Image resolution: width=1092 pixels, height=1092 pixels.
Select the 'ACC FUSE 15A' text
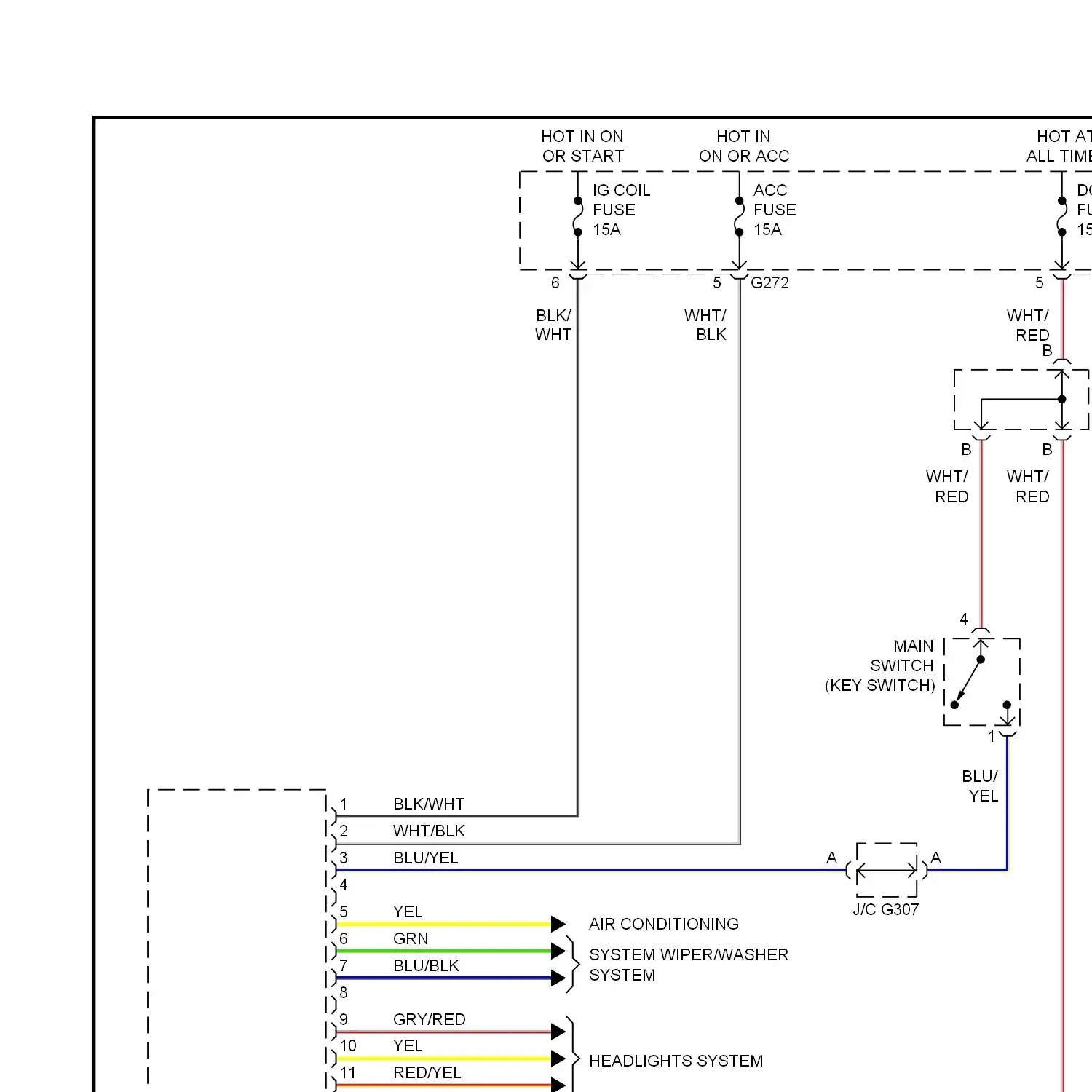775,210
